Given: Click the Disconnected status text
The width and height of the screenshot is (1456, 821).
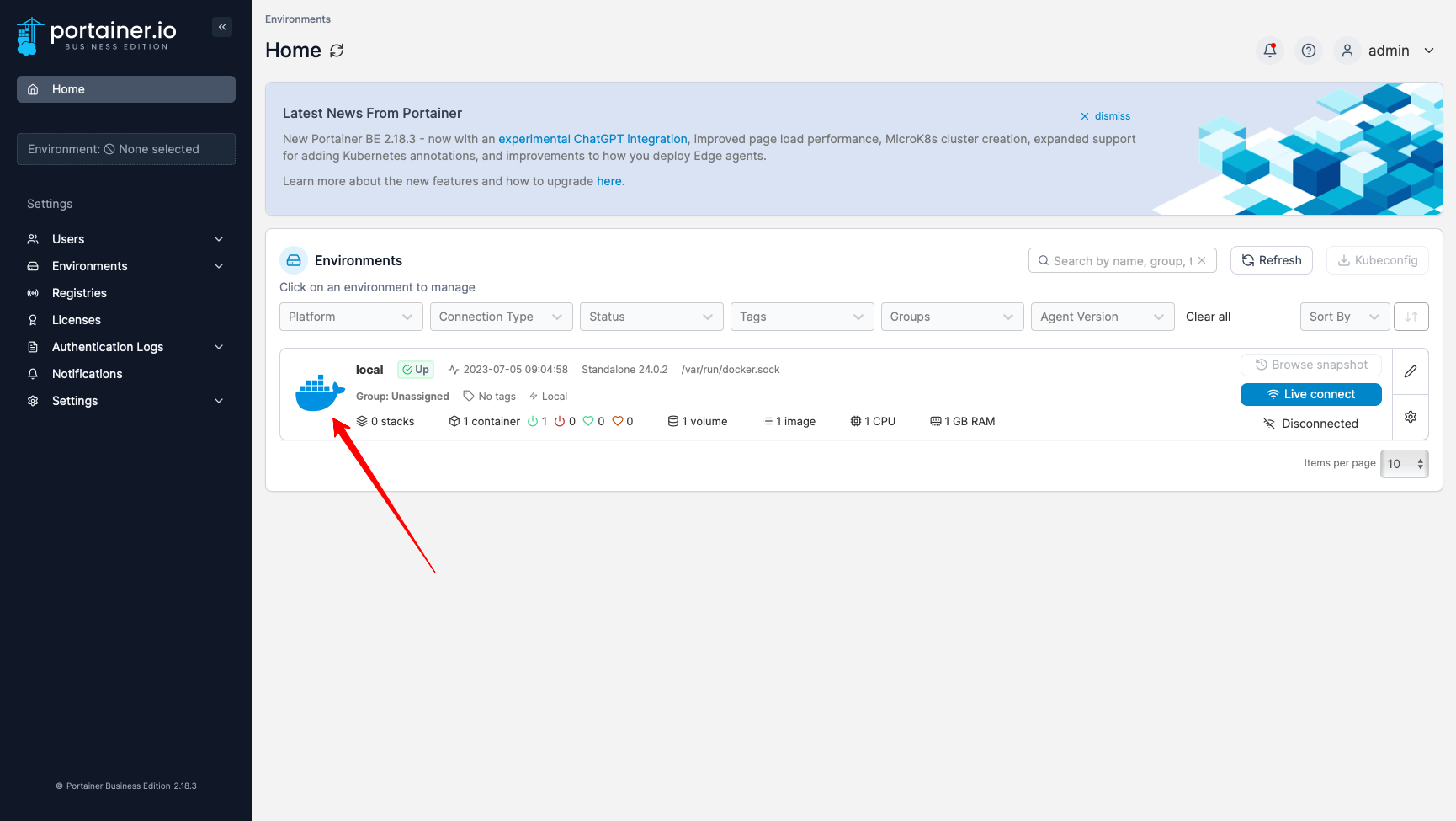Looking at the screenshot, I should [x=1320, y=424].
